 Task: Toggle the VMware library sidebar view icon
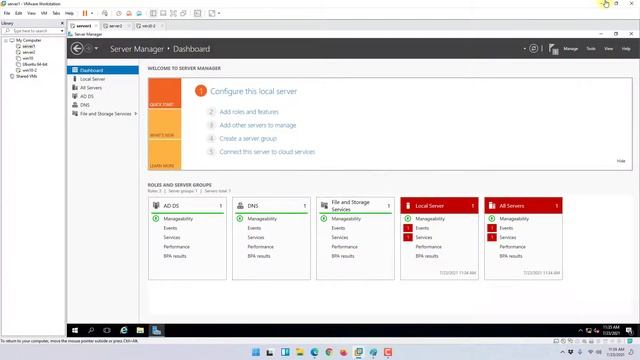153,13
